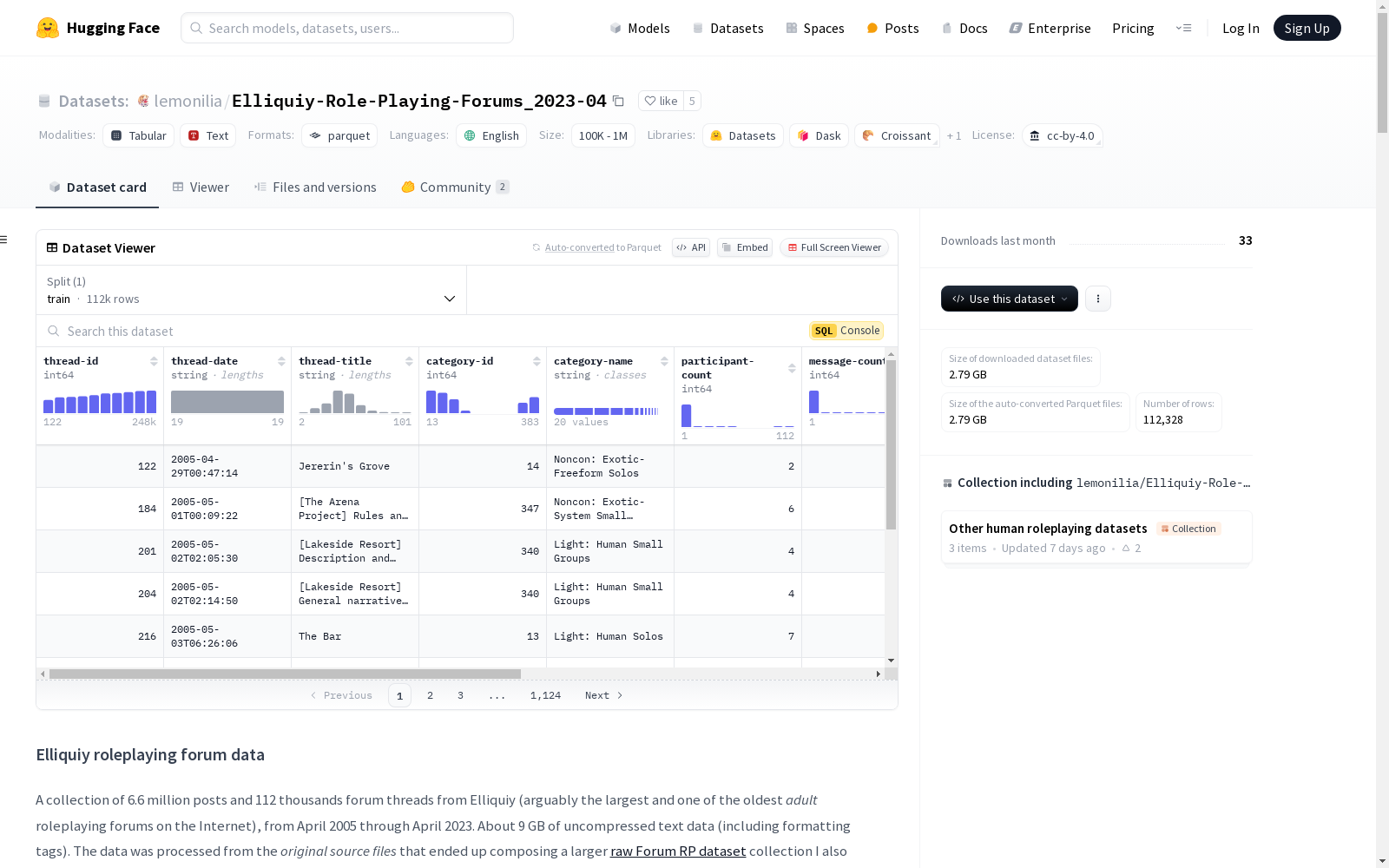Viewport: 1389px width, 868px height.
Task: Open the raw Forum RP dataset link
Action: coord(678,851)
